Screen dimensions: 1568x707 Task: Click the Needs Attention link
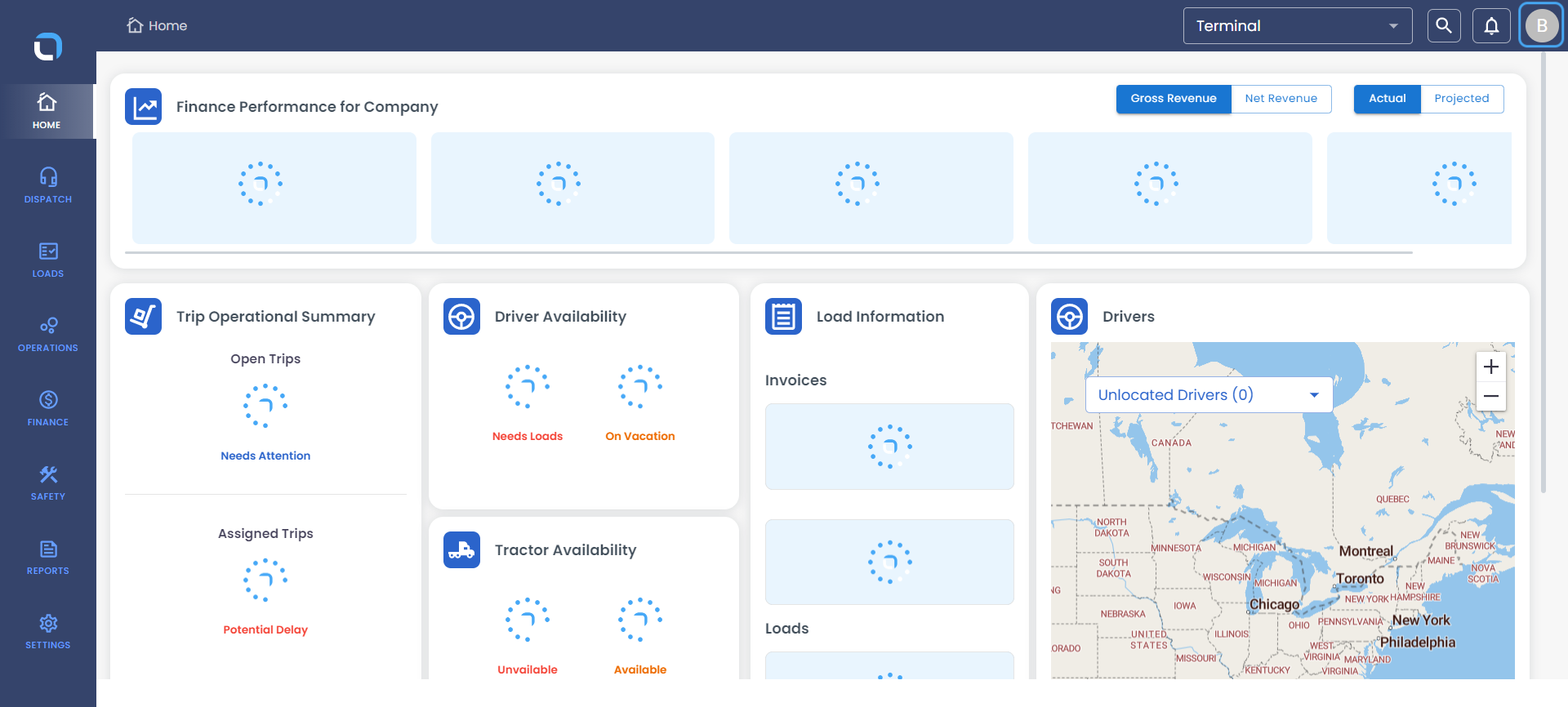pyautogui.click(x=265, y=456)
